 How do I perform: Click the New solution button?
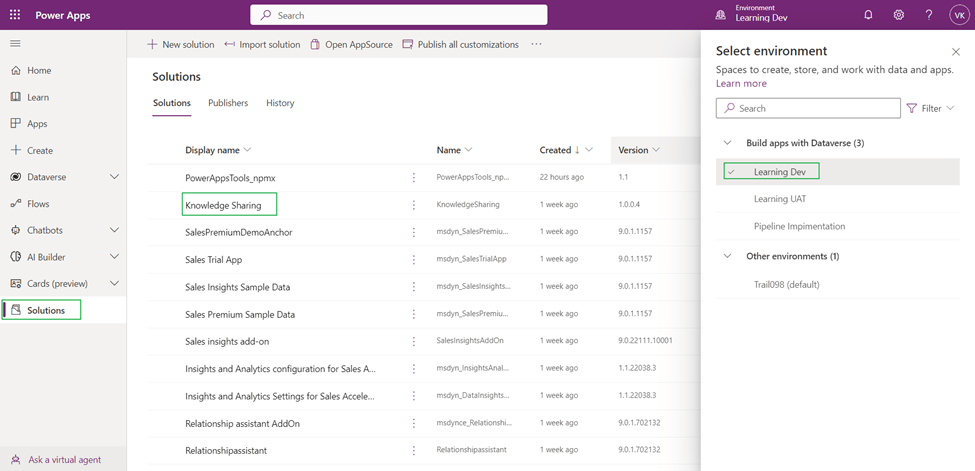(180, 44)
